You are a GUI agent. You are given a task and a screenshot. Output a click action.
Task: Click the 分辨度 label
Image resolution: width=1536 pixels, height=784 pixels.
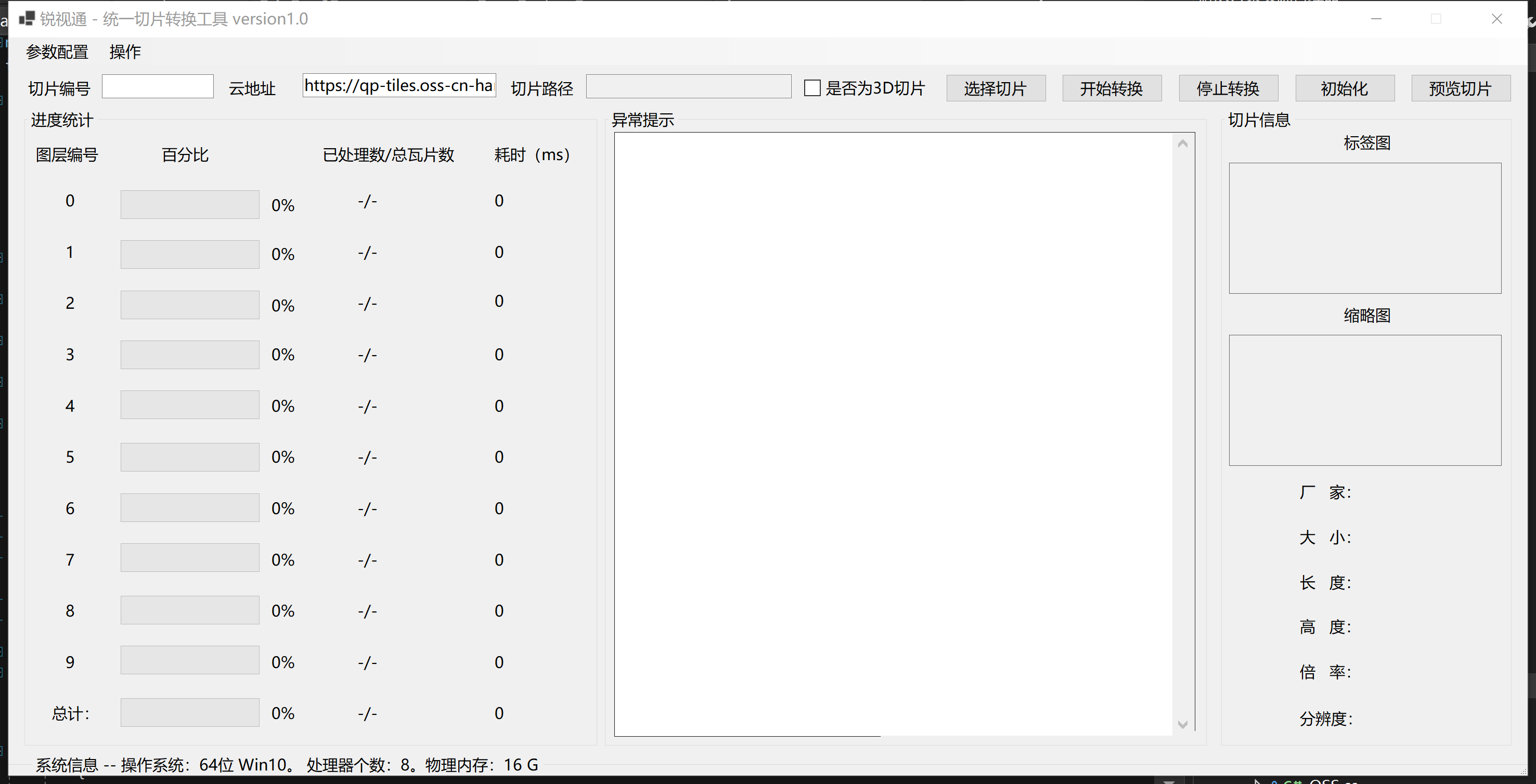pos(1326,718)
